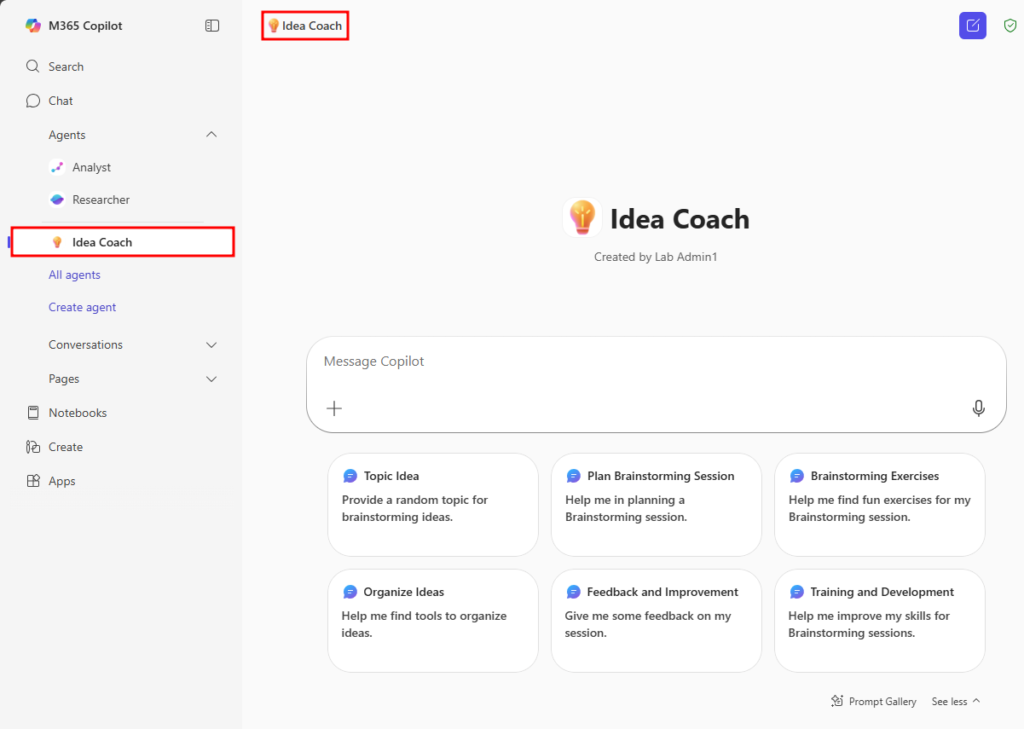This screenshot has width=1024, height=729.
Task: Click the plus attach icon
Action: coord(334,408)
